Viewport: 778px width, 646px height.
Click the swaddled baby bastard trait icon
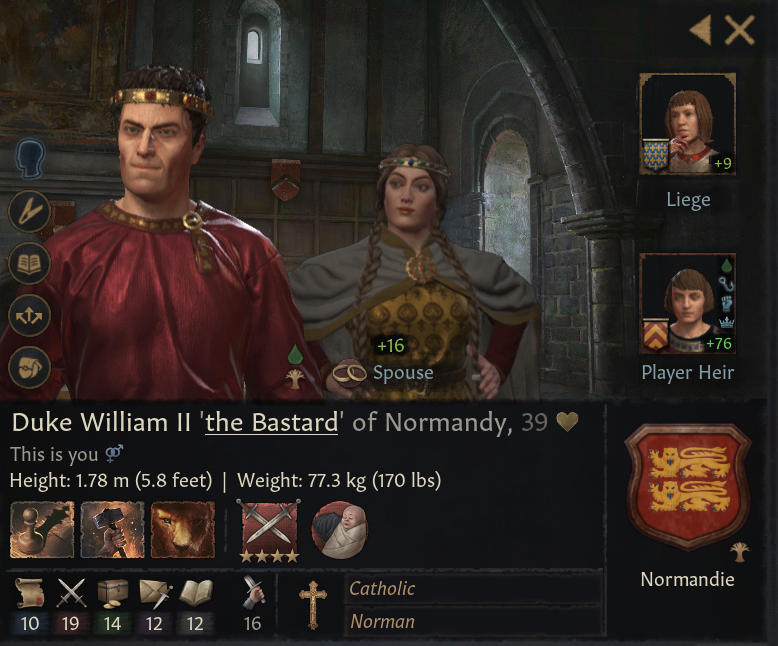(340, 529)
